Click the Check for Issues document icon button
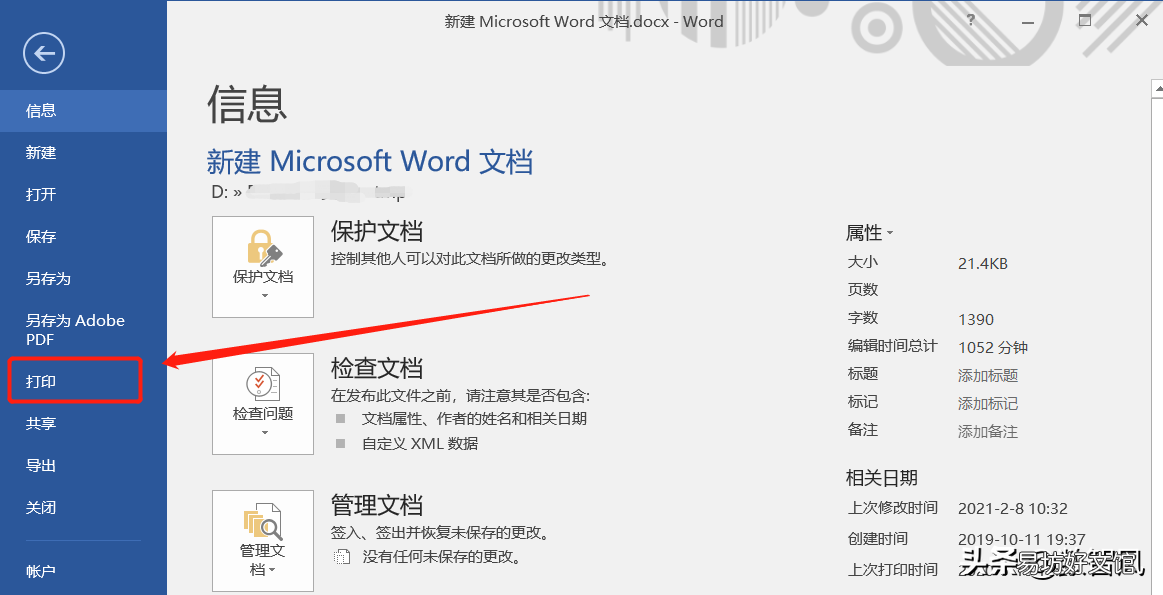The height and width of the screenshot is (595, 1163). click(x=263, y=404)
